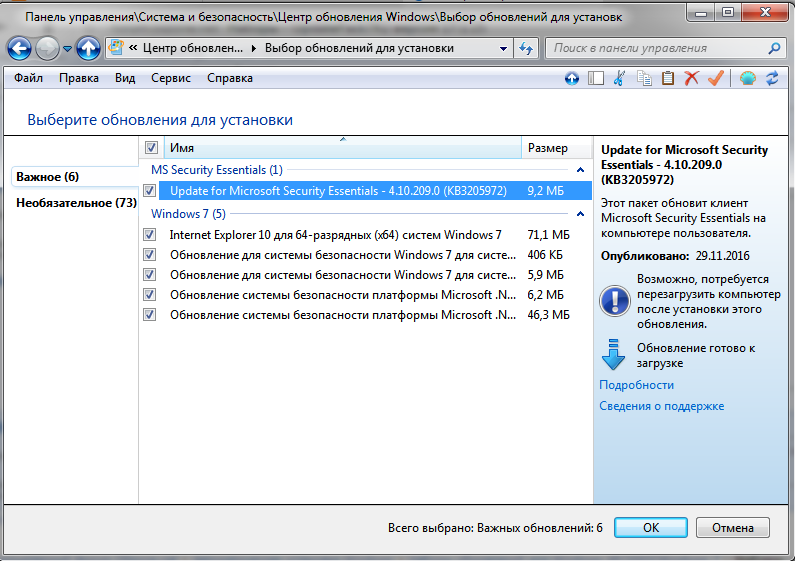Image resolution: width=795 pixels, height=561 pixels.
Task: Click the orange checkmark Properties icon
Action: [x=715, y=78]
